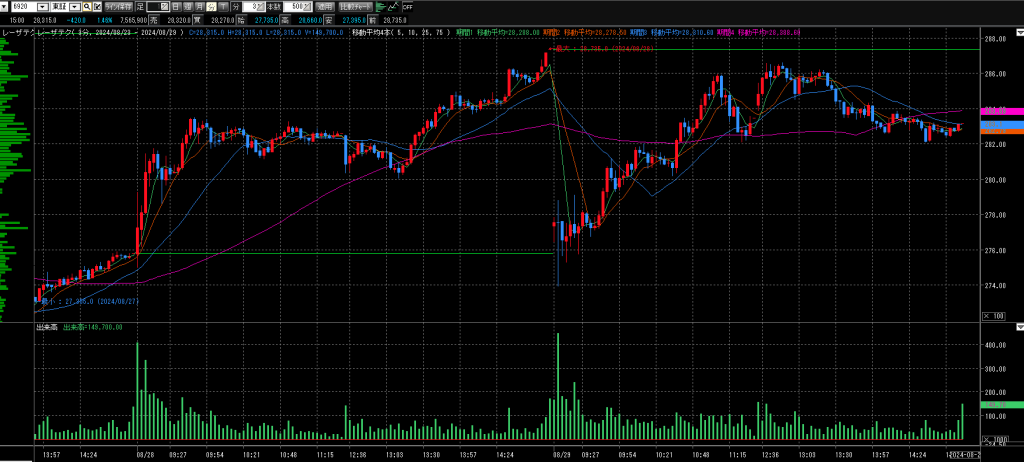Click the ×100 scale indicator beside price axis
The height and width of the screenshot is (462, 1024).
coord(996,316)
